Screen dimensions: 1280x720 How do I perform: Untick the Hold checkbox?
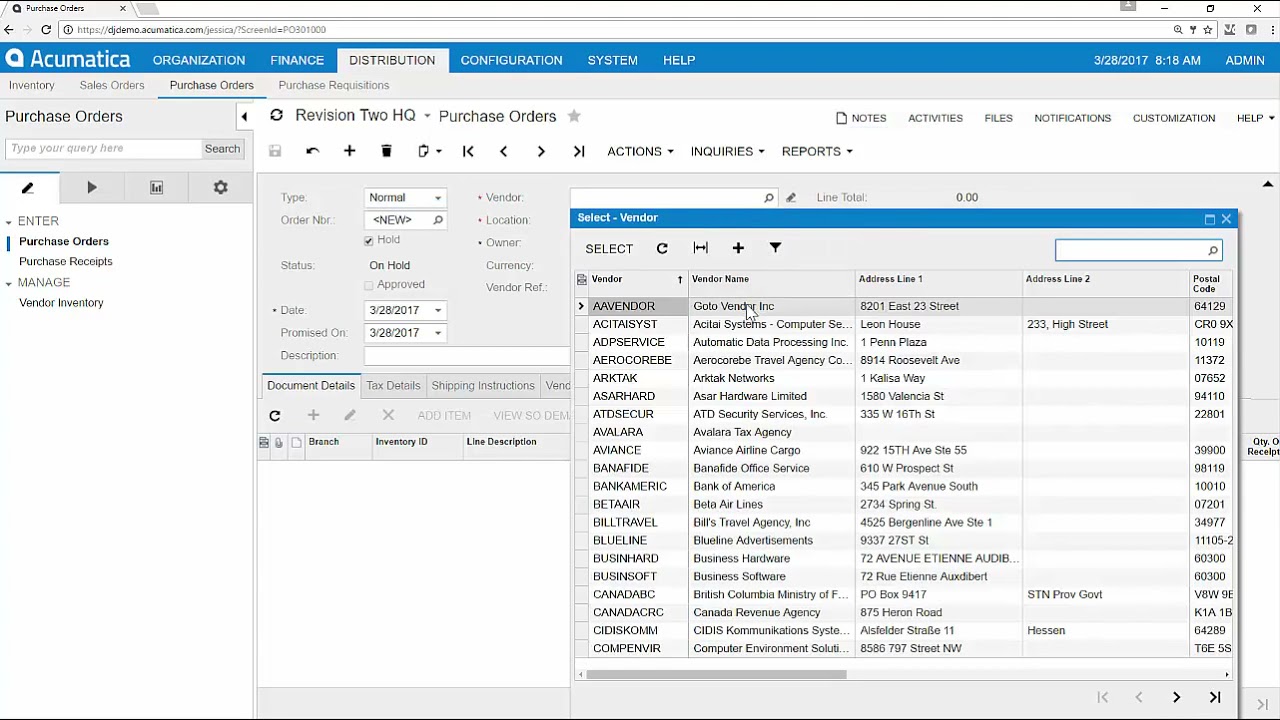(369, 240)
